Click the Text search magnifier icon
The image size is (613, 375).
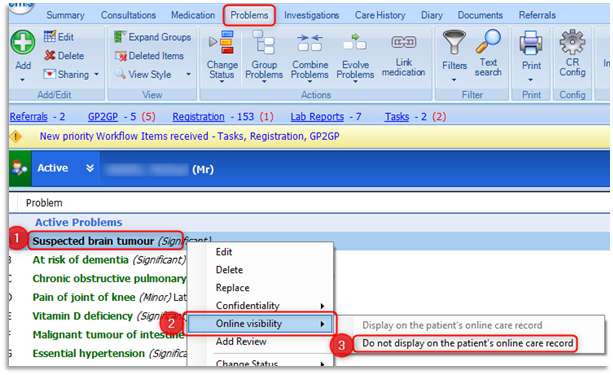[488, 41]
